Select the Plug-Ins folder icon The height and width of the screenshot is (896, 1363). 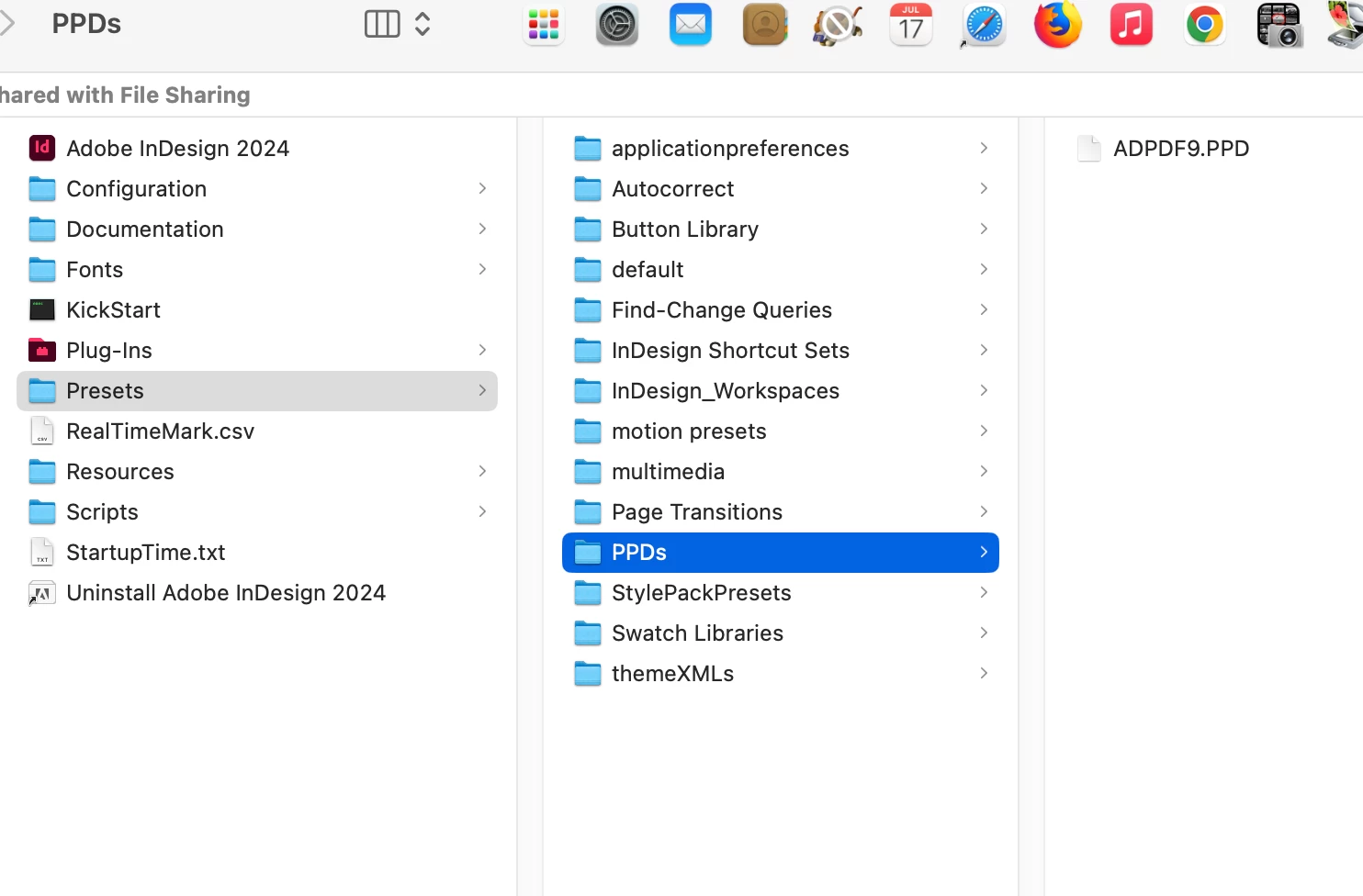(x=42, y=350)
